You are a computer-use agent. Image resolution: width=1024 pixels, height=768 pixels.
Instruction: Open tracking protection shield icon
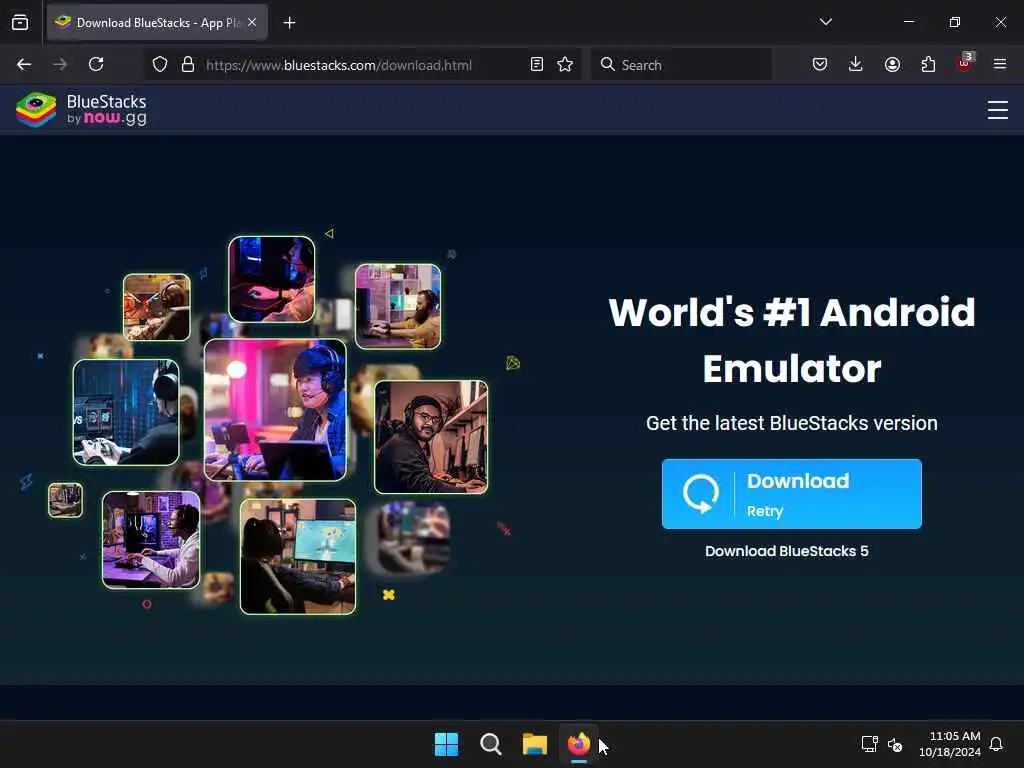pos(160,64)
